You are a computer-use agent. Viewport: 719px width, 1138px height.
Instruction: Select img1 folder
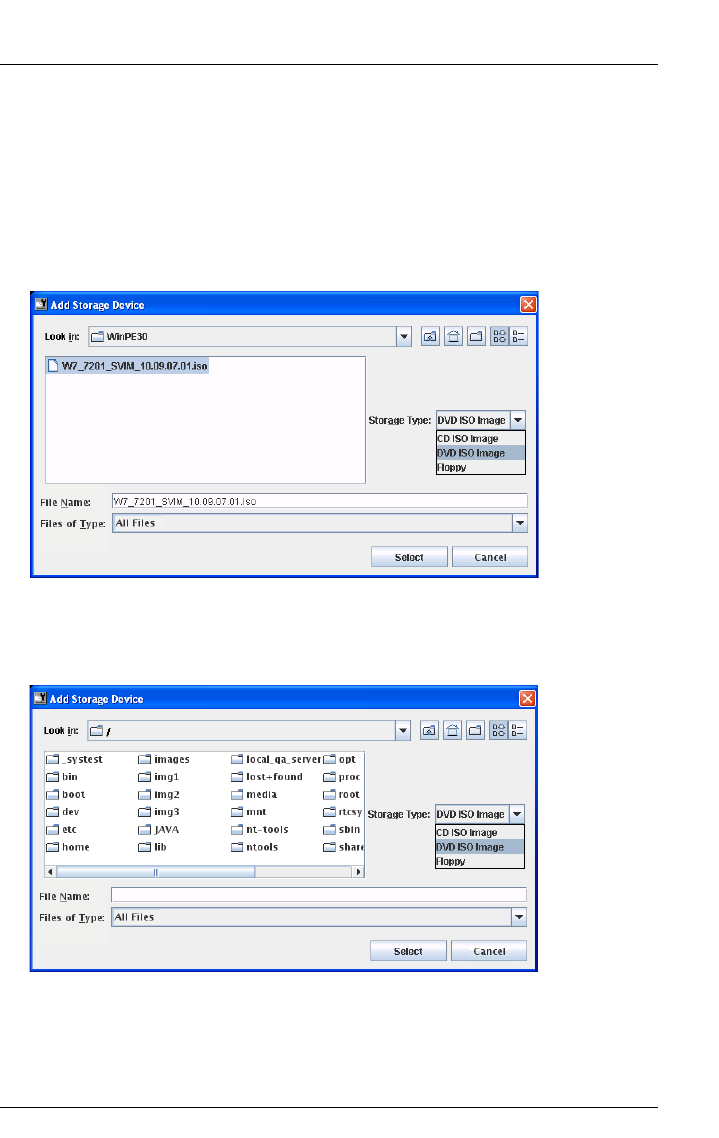click(x=159, y=777)
